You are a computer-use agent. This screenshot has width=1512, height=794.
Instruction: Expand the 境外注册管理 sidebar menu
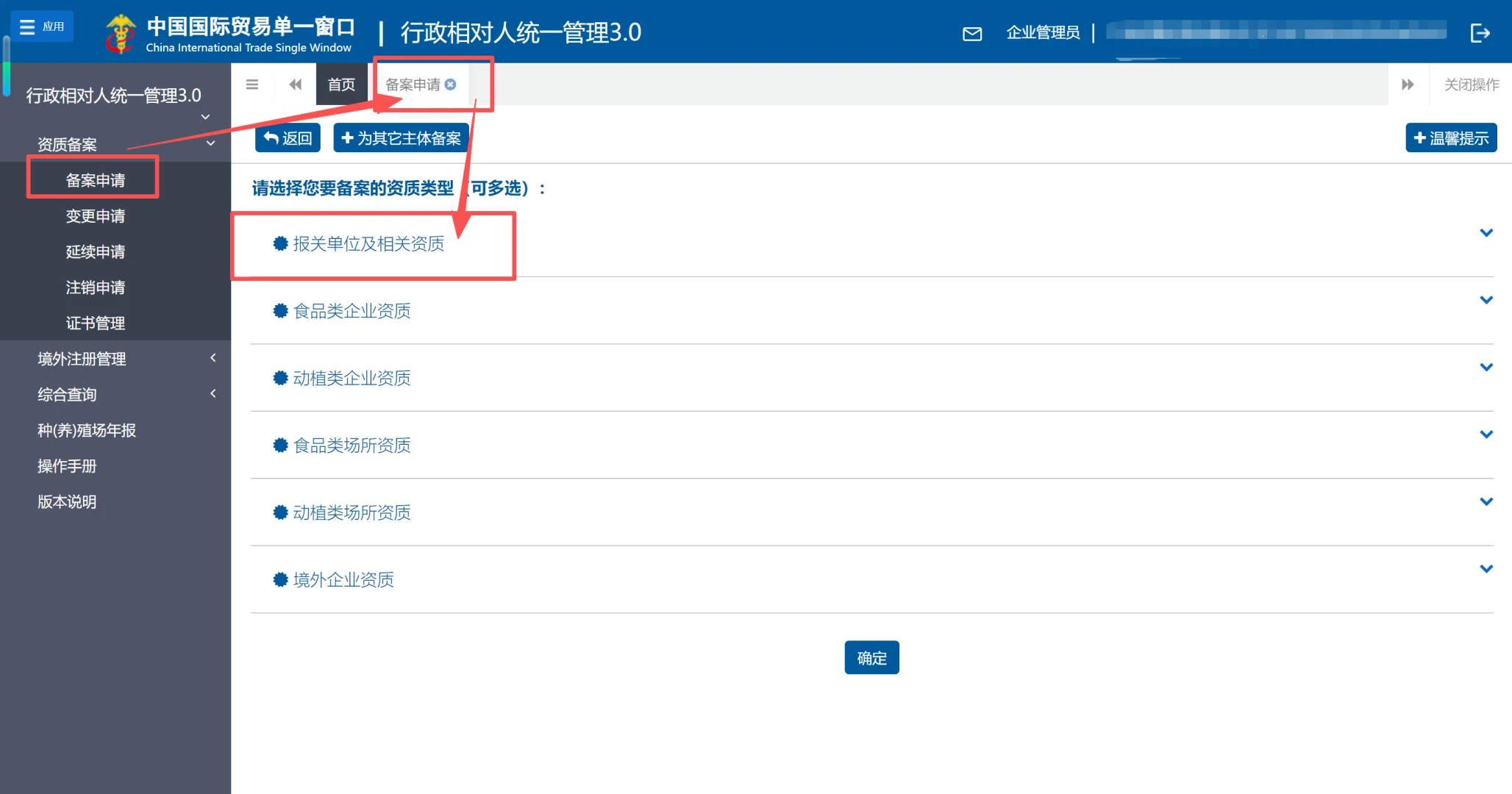[81, 359]
